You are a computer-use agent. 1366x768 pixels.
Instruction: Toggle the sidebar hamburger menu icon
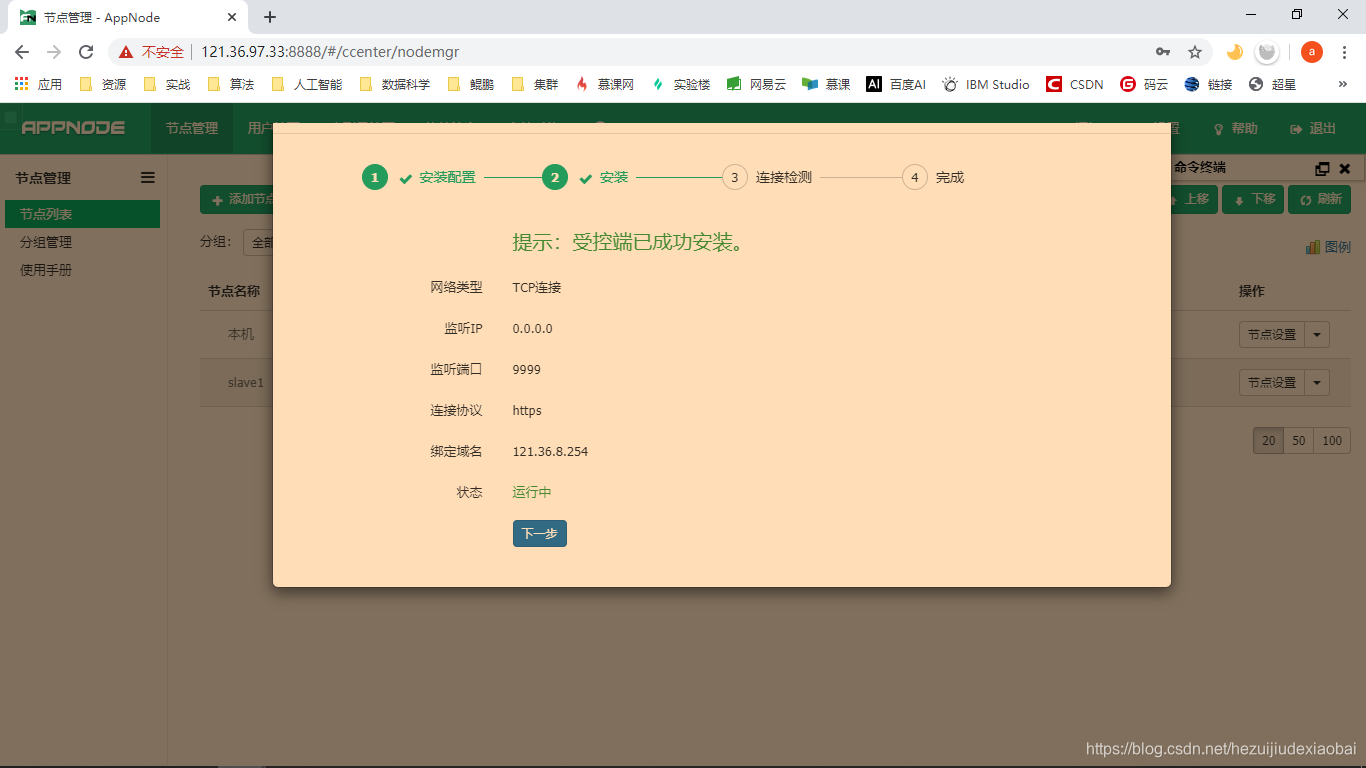tap(148, 178)
